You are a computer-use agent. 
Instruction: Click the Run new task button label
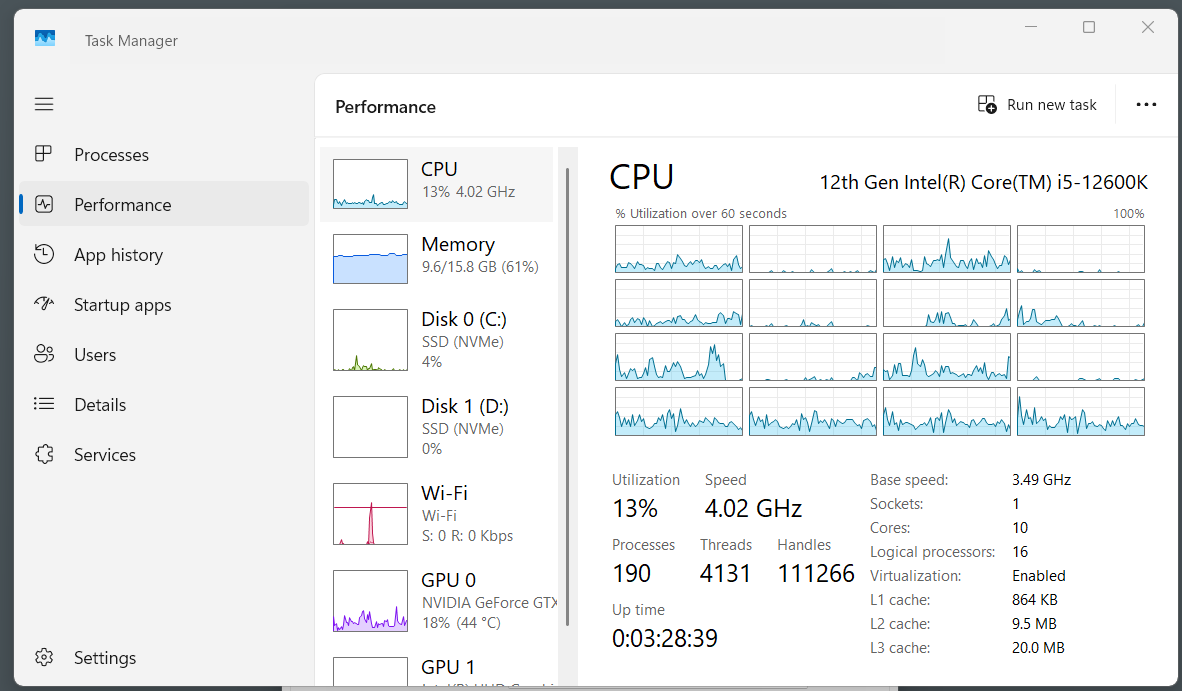pos(1052,105)
